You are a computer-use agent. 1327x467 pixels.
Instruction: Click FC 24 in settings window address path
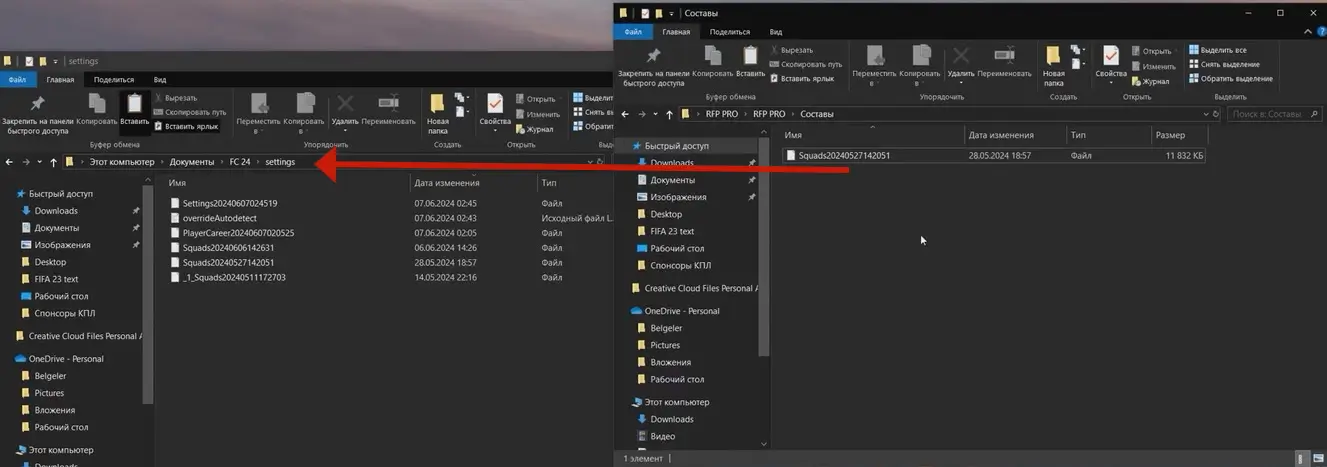(240, 162)
